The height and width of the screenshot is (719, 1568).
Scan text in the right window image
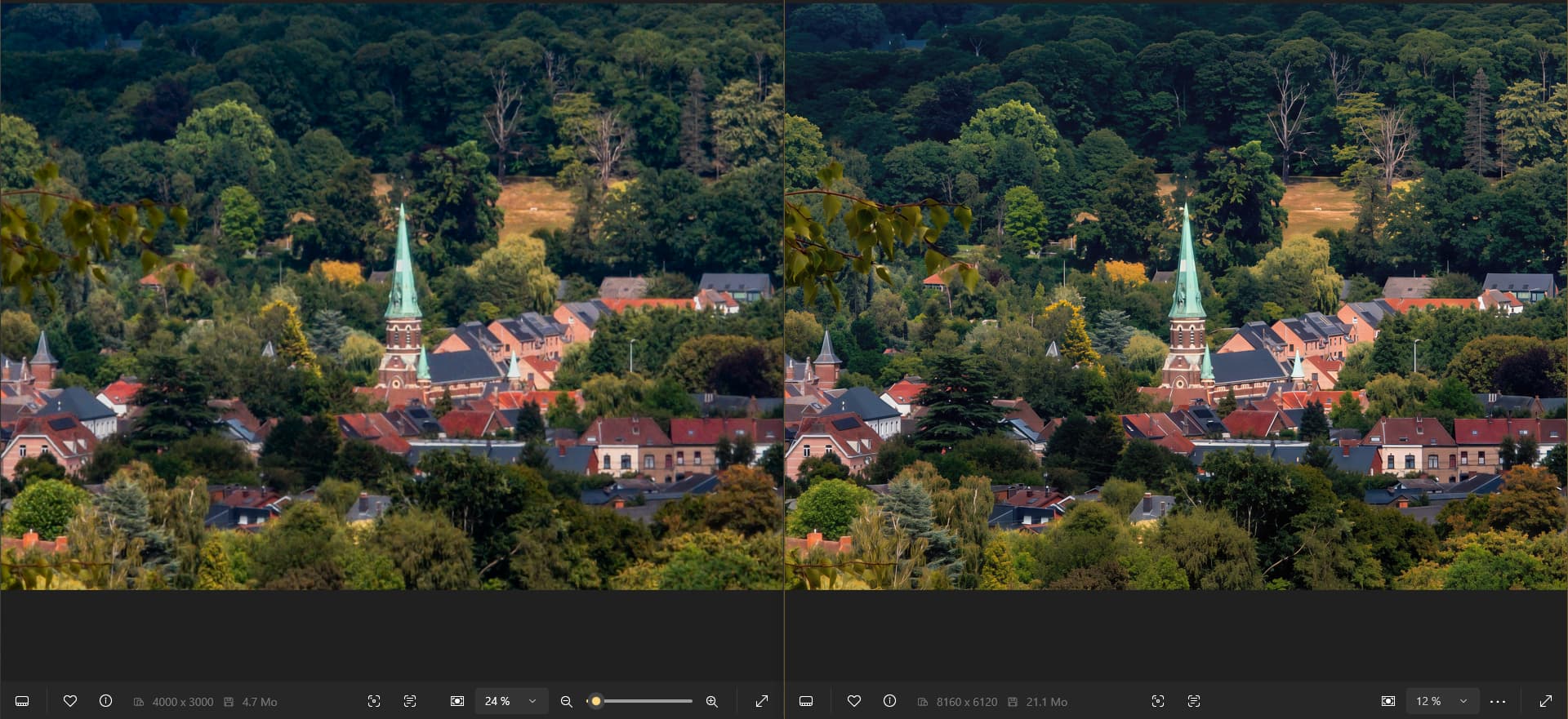click(1194, 701)
